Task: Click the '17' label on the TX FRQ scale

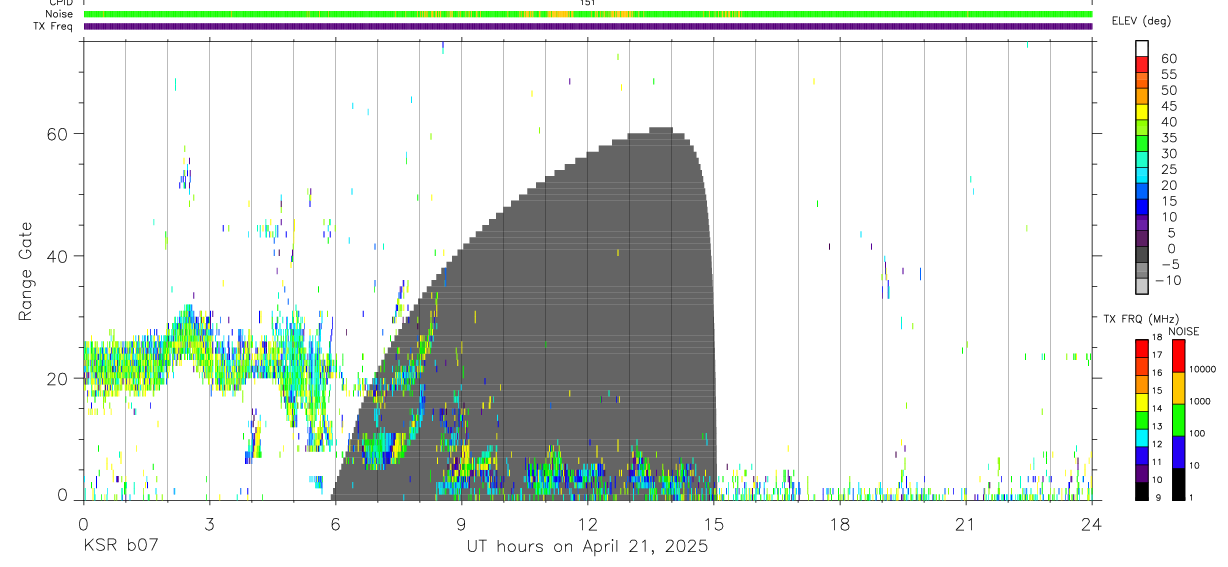Action: 1156,355
